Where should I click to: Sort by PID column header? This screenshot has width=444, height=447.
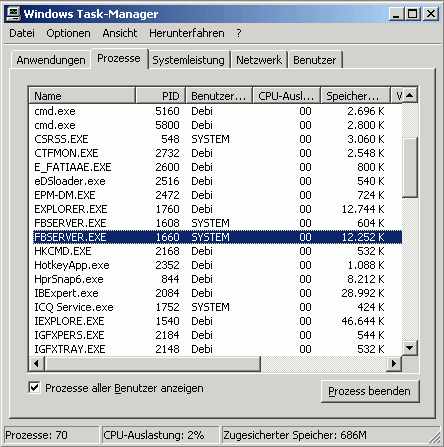click(x=160, y=96)
